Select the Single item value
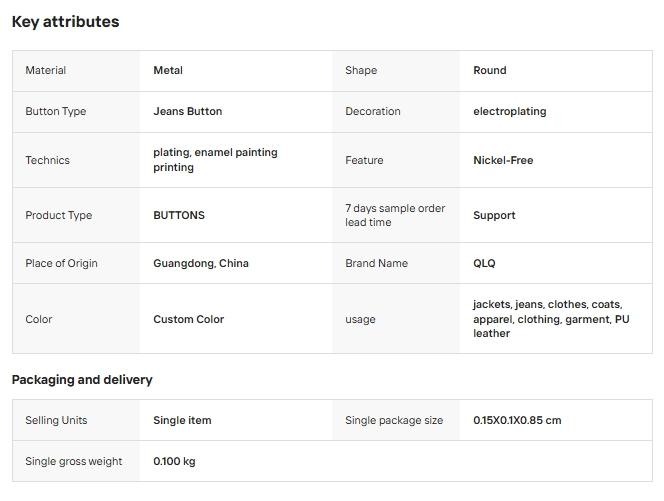The image size is (664, 501). pos(182,421)
